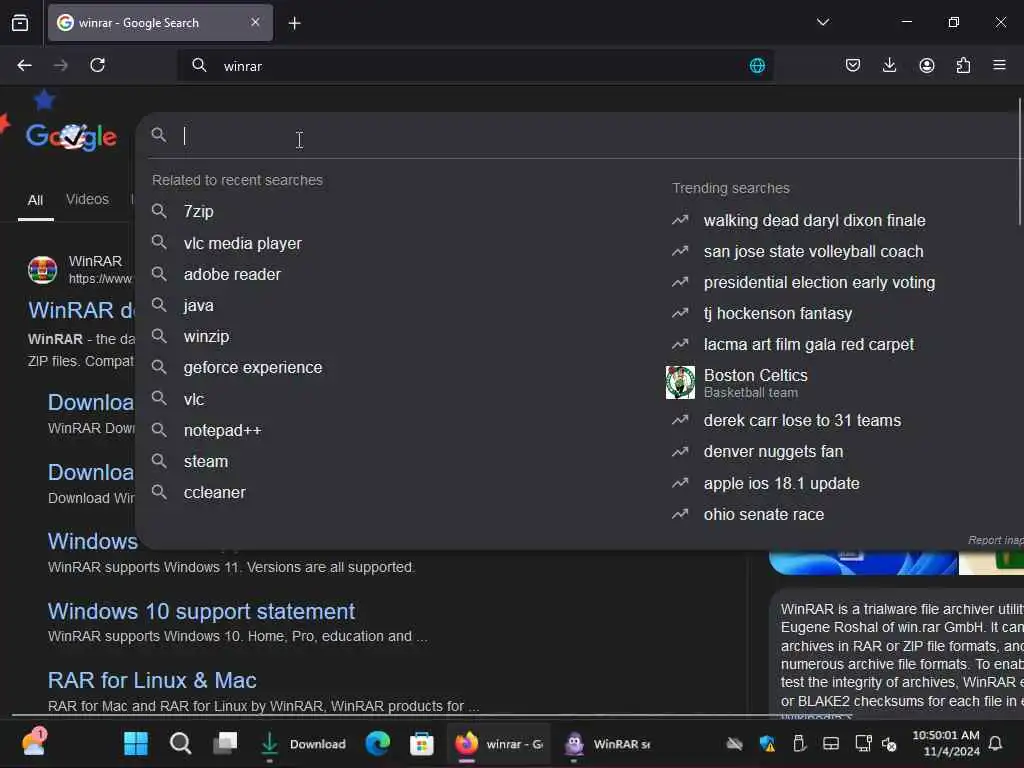Click the translate globe icon in address bar

757,65
